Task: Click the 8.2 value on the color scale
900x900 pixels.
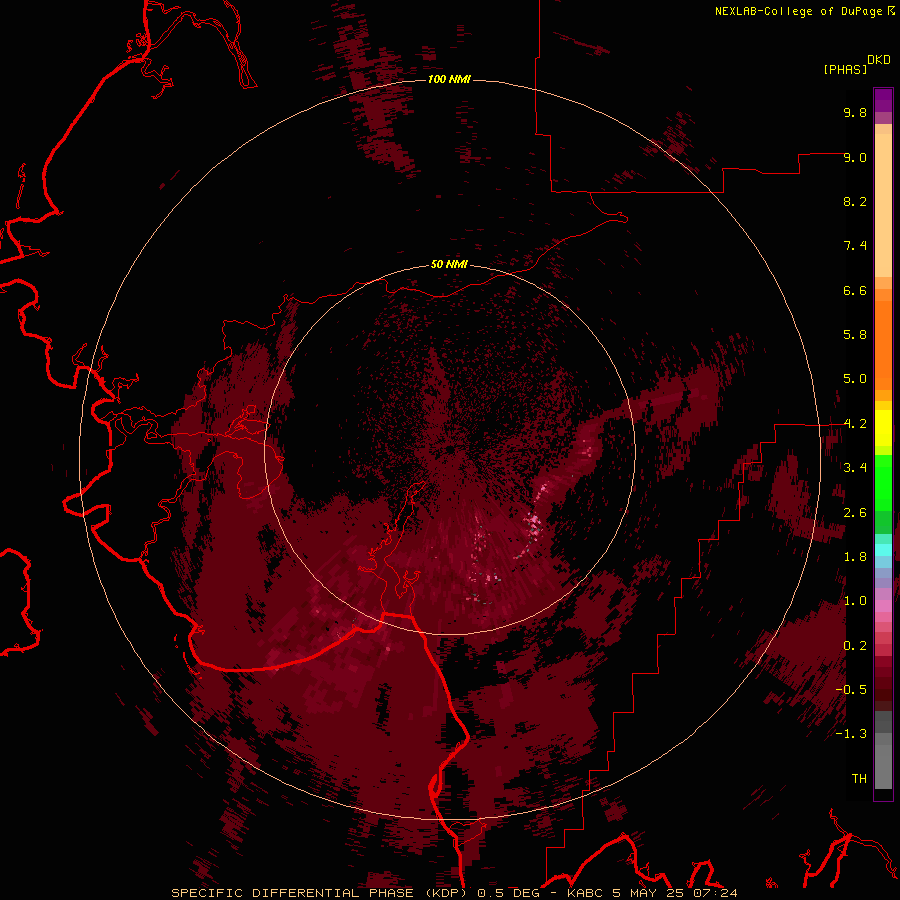Action: 855,201
